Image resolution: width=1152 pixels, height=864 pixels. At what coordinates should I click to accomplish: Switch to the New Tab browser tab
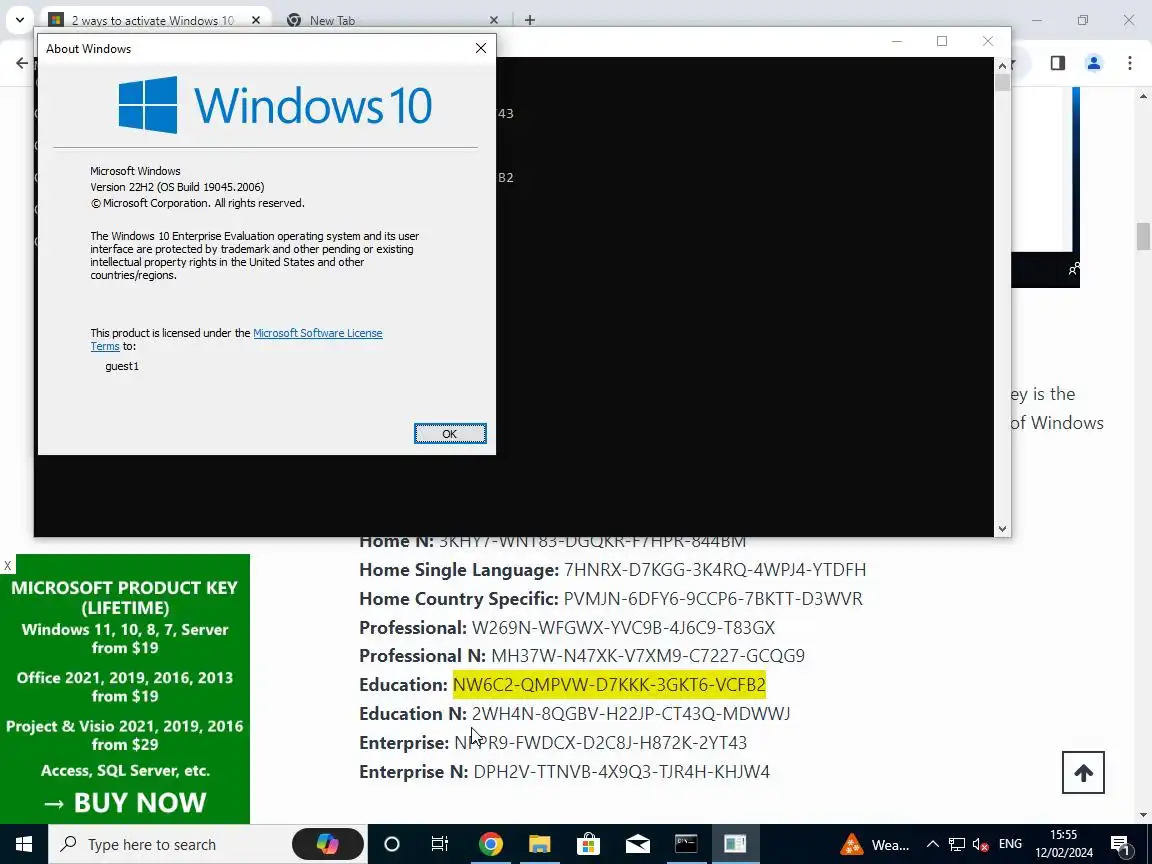[332, 21]
